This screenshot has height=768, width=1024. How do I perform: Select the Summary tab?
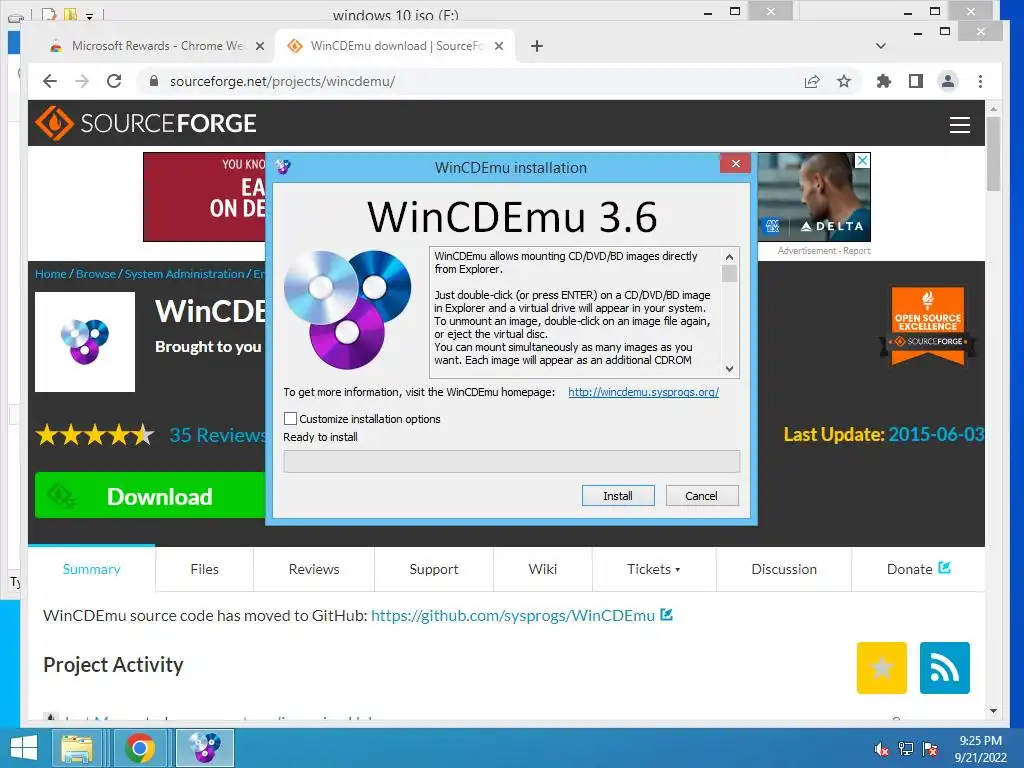[91, 569]
